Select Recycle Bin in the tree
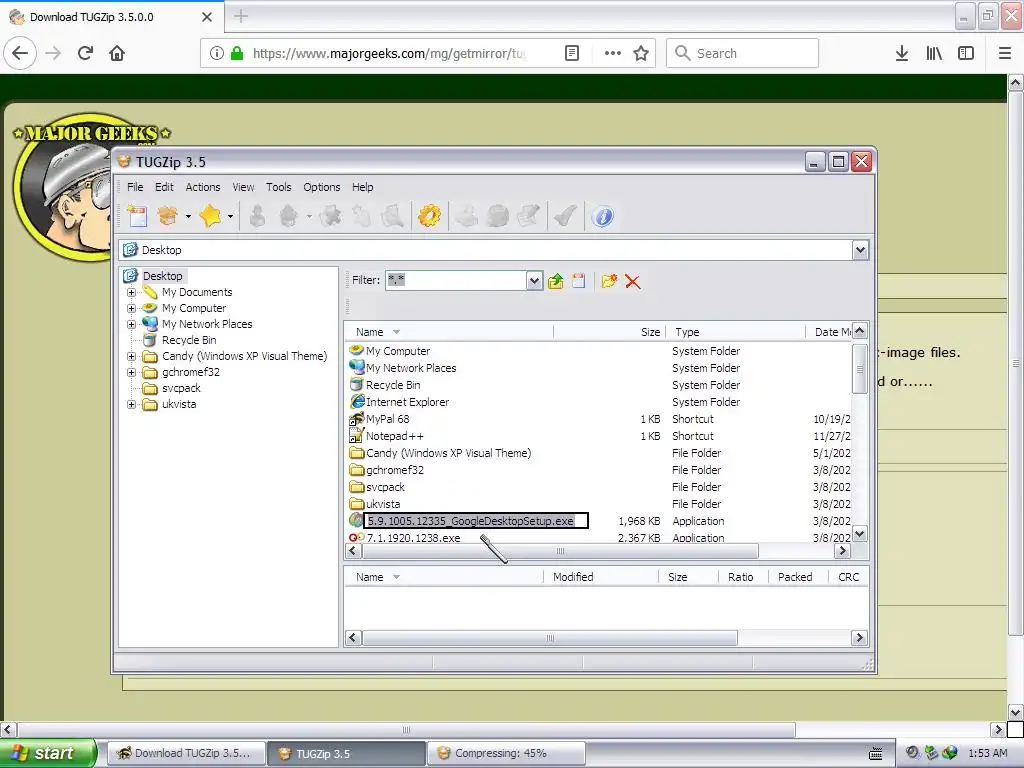1024x768 pixels. click(189, 340)
